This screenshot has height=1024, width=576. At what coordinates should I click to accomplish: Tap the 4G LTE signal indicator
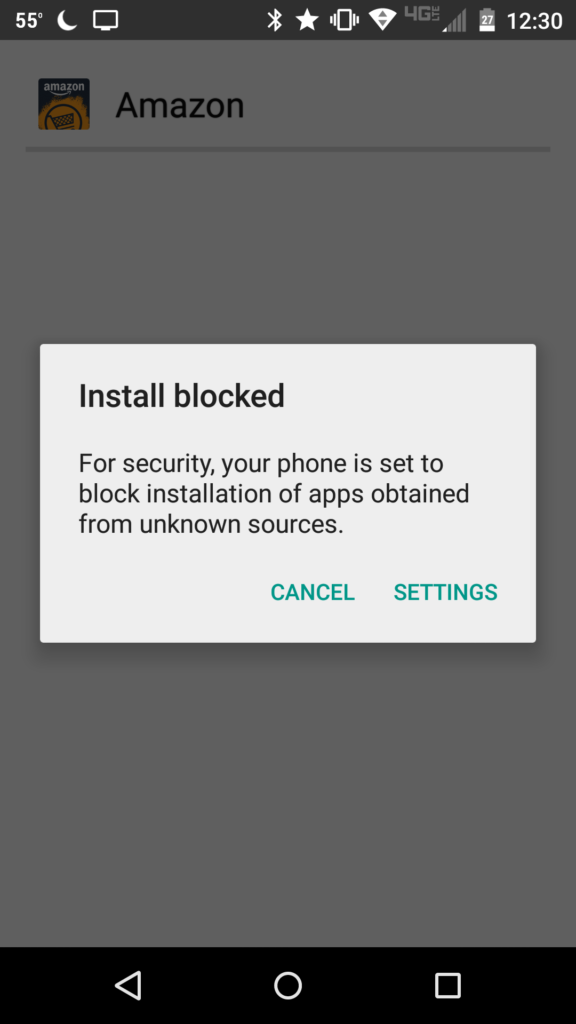436,20
